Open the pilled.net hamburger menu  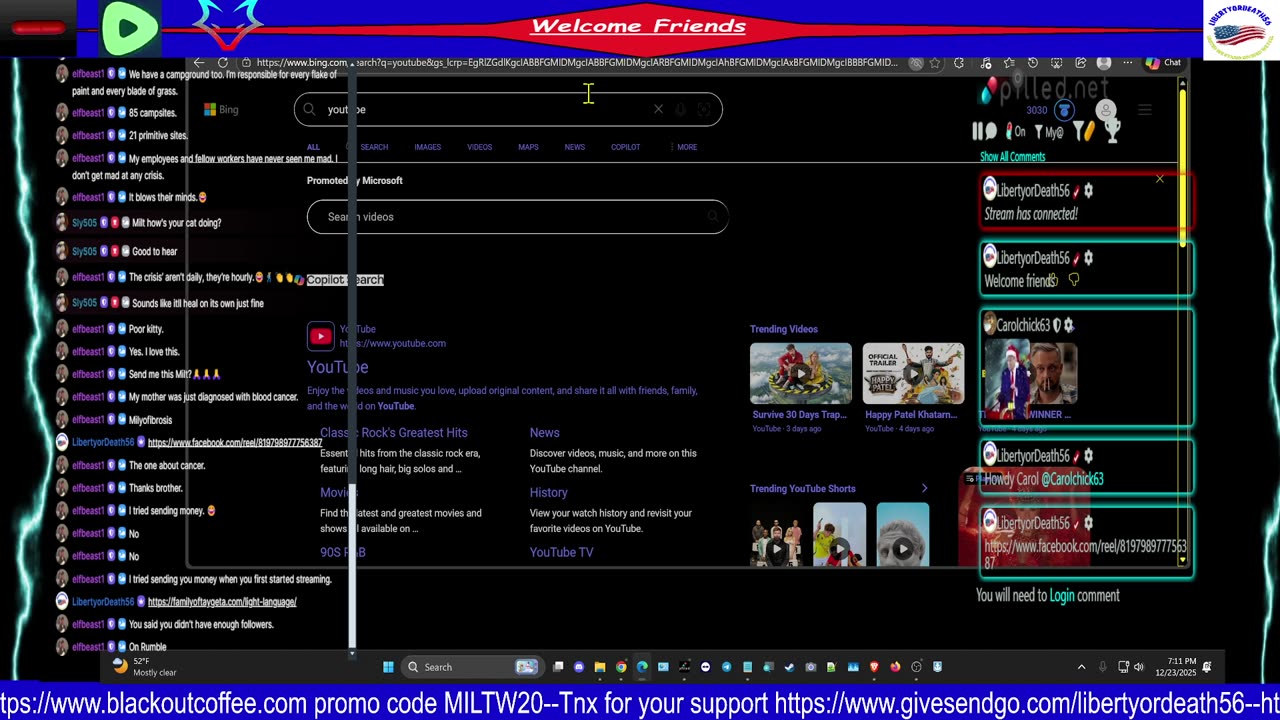click(1144, 110)
